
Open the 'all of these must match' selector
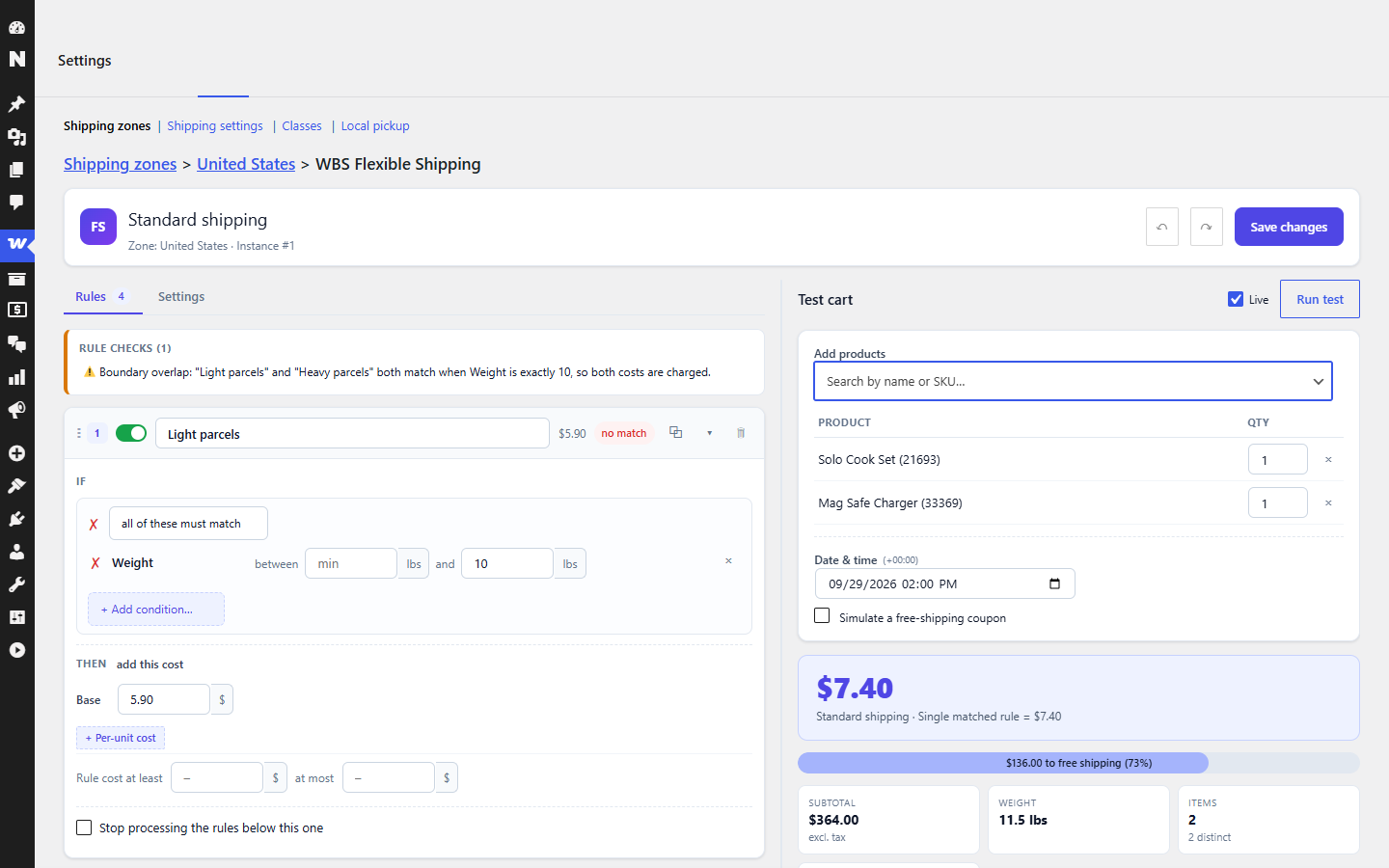click(x=188, y=524)
